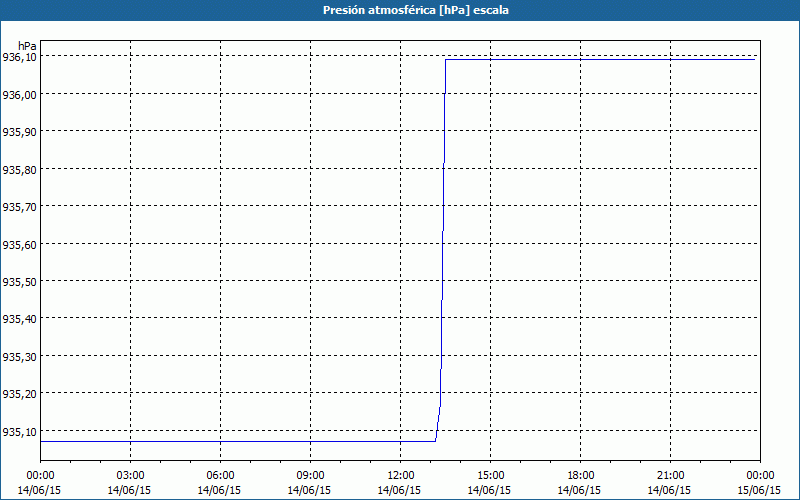Click the 935,90 value on the vertical axis
Viewport: 800px width, 500px height.
pos(20,132)
